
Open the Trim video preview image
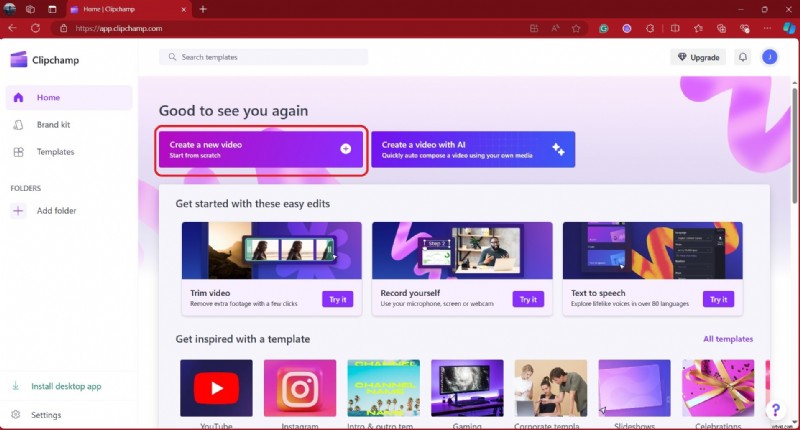pos(272,250)
